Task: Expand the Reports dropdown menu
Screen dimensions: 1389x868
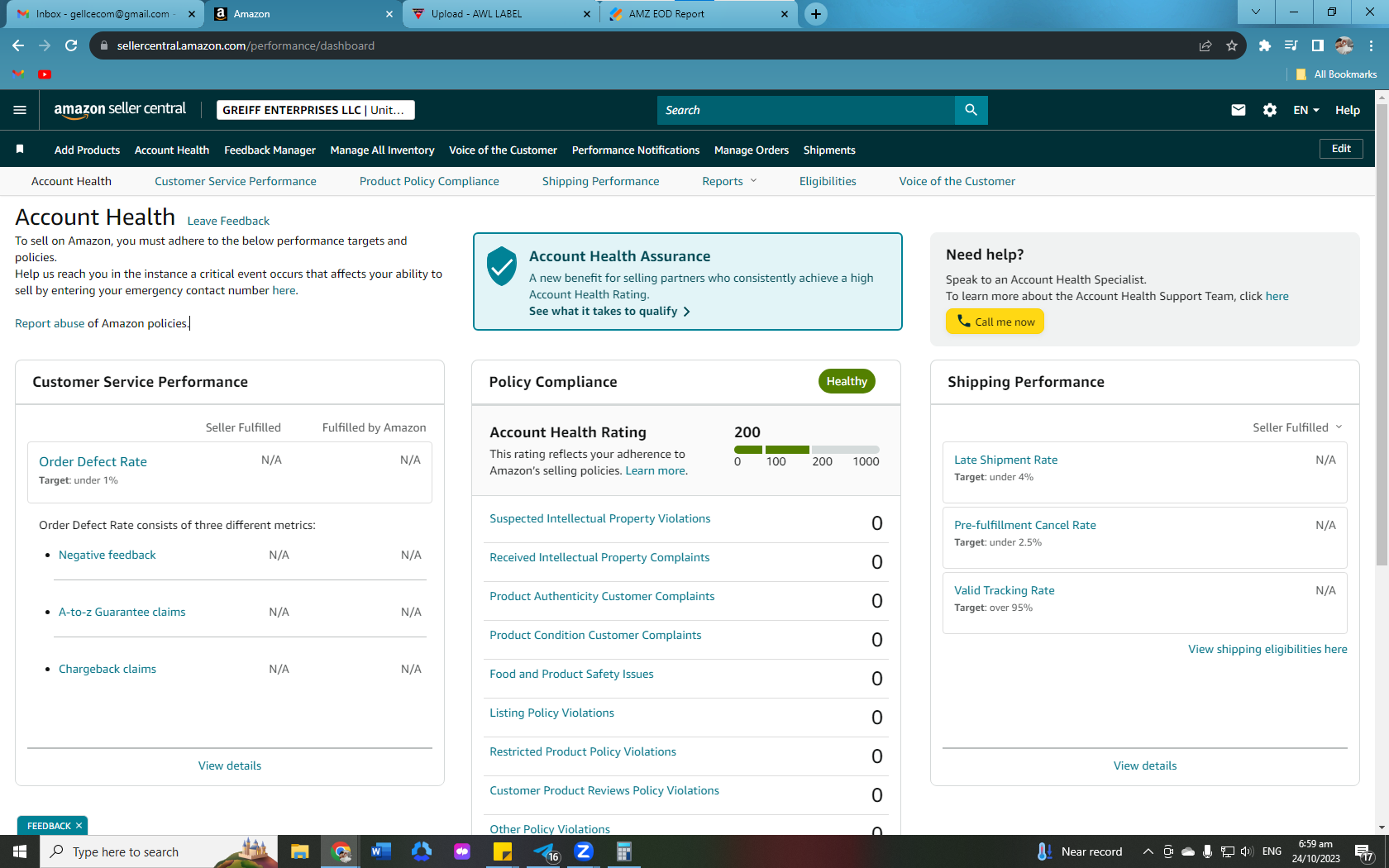Action: (729, 181)
